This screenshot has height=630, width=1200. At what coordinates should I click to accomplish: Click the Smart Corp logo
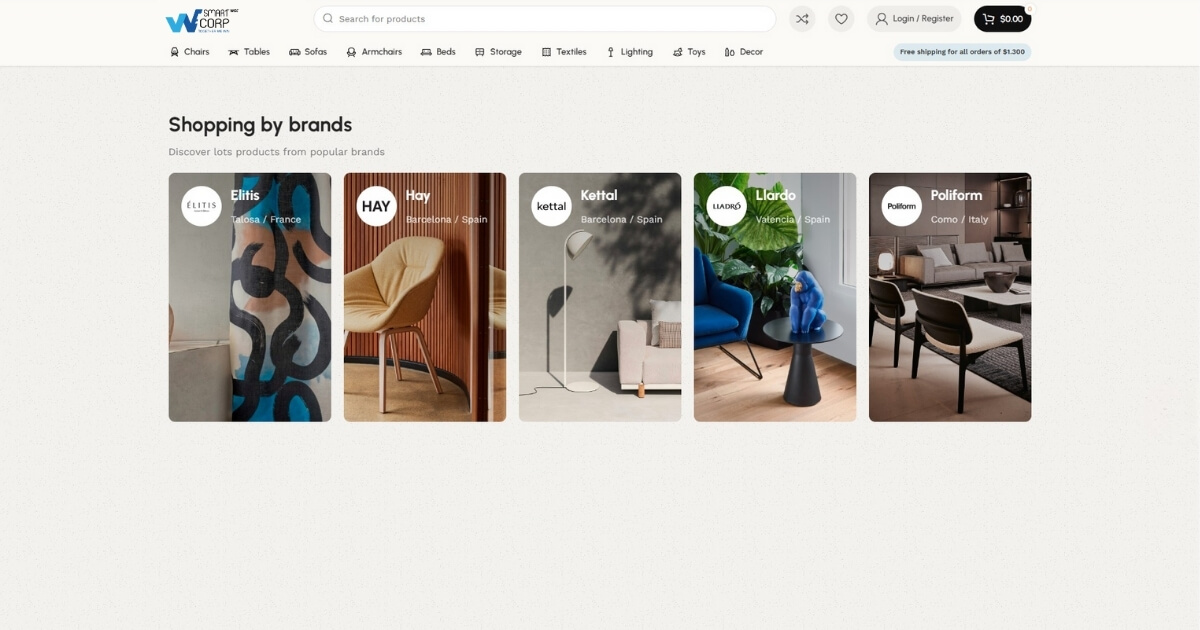201,20
